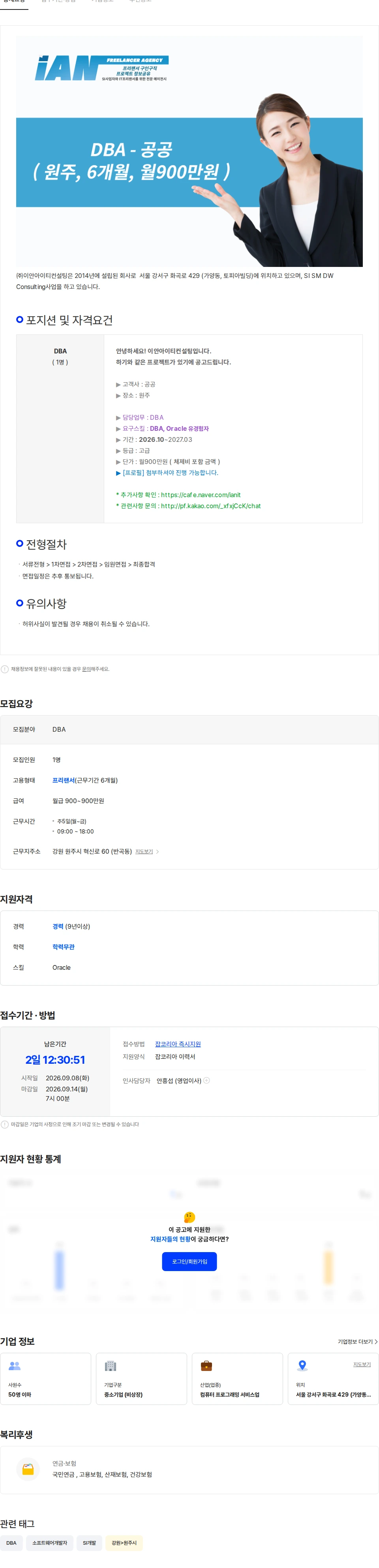Click the 유의사항 heading
The height and width of the screenshot is (1568, 379).
46,603
